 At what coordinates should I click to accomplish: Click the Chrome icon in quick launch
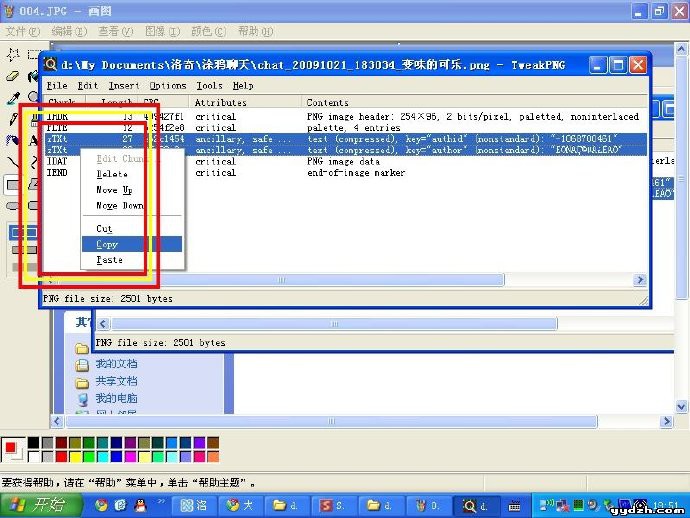pyautogui.click(x=101, y=505)
